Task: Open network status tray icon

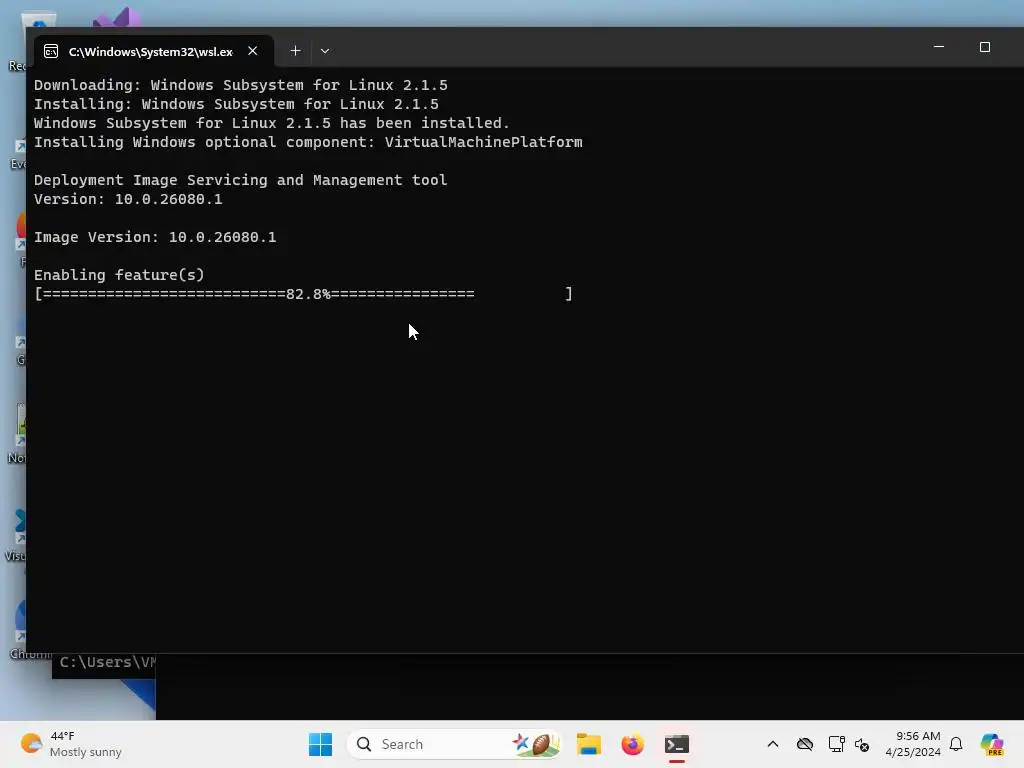Action: pyautogui.click(x=836, y=744)
